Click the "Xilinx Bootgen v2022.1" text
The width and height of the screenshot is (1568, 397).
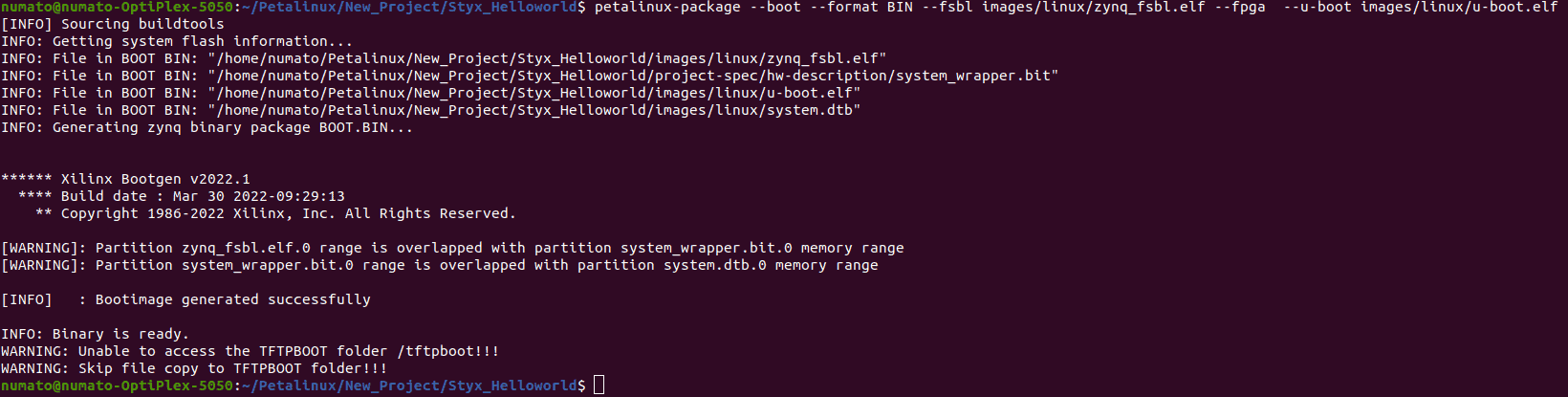point(155,179)
